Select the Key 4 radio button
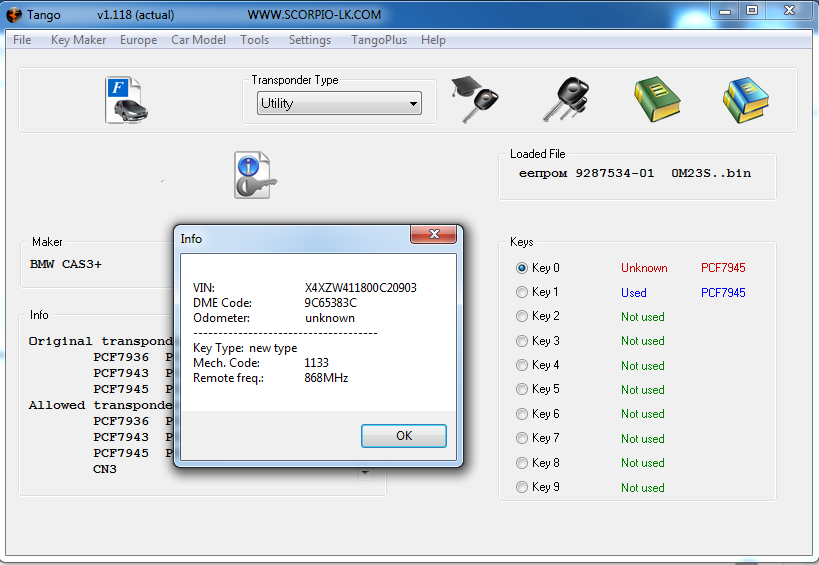 (x=521, y=365)
